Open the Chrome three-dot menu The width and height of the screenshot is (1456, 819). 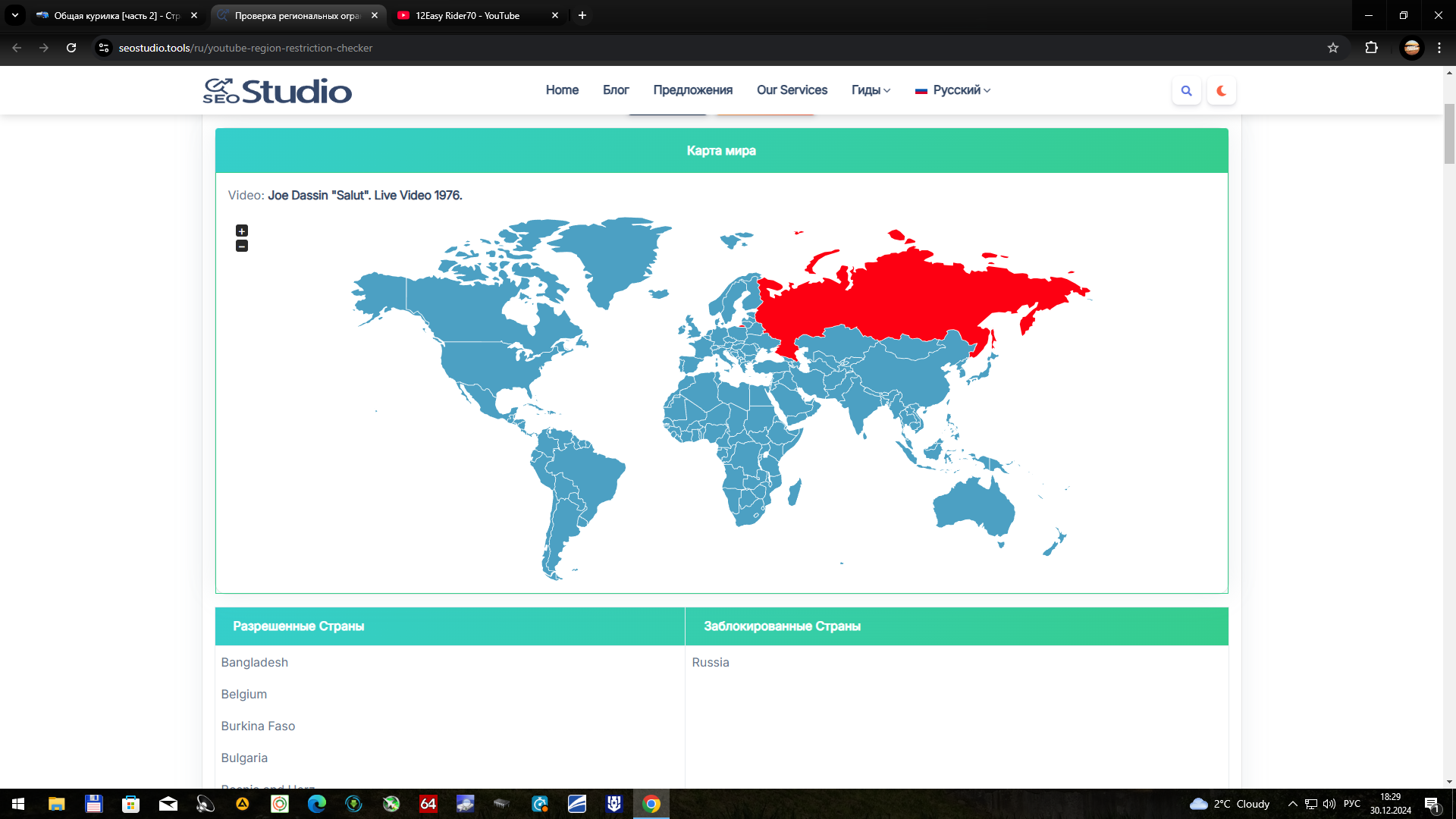pos(1439,48)
